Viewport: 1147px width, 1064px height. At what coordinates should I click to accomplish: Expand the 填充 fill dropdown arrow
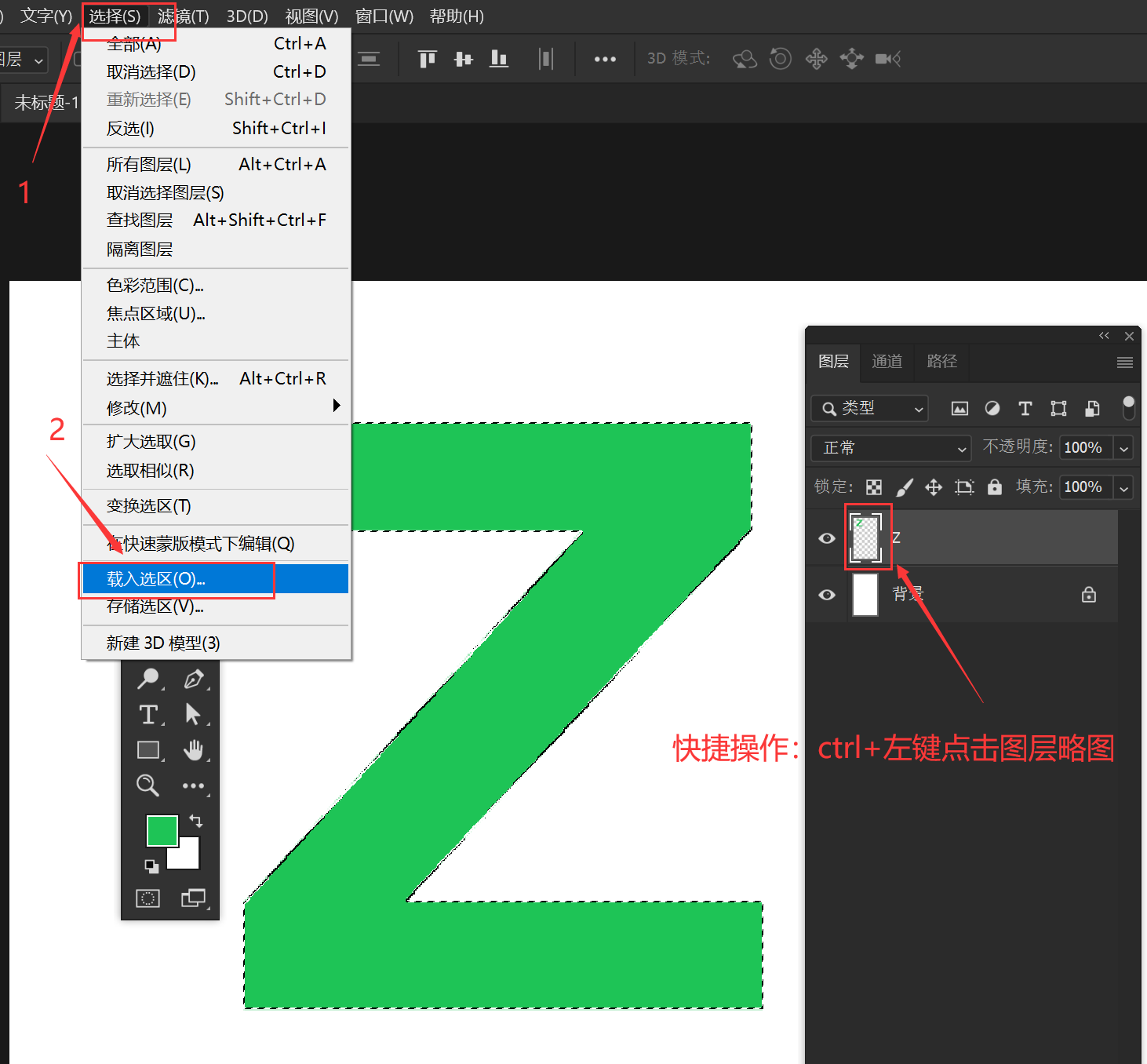[1124, 487]
